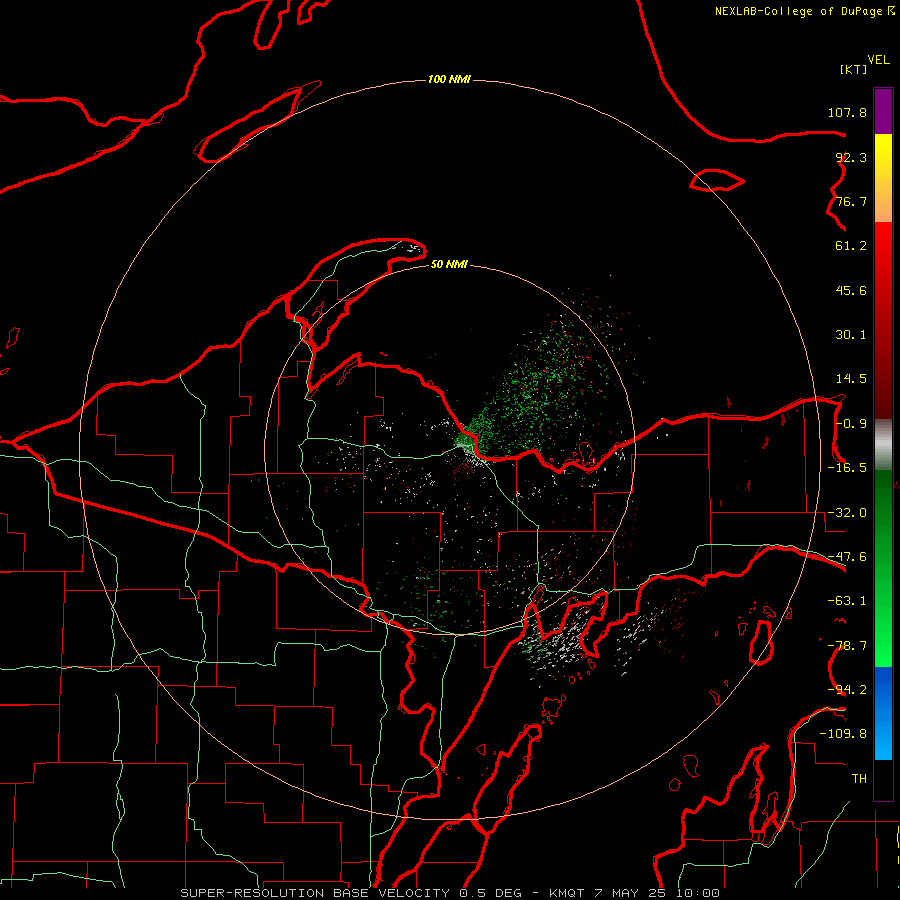The height and width of the screenshot is (900, 900).
Task: Click the [KT] units label
Action: click(854, 69)
